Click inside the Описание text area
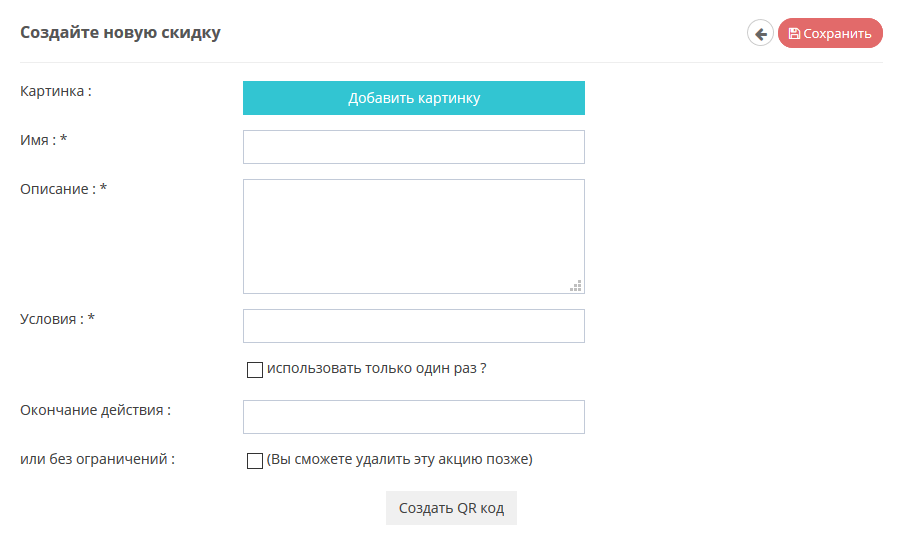The width and height of the screenshot is (902, 554). click(x=414, y=236)
